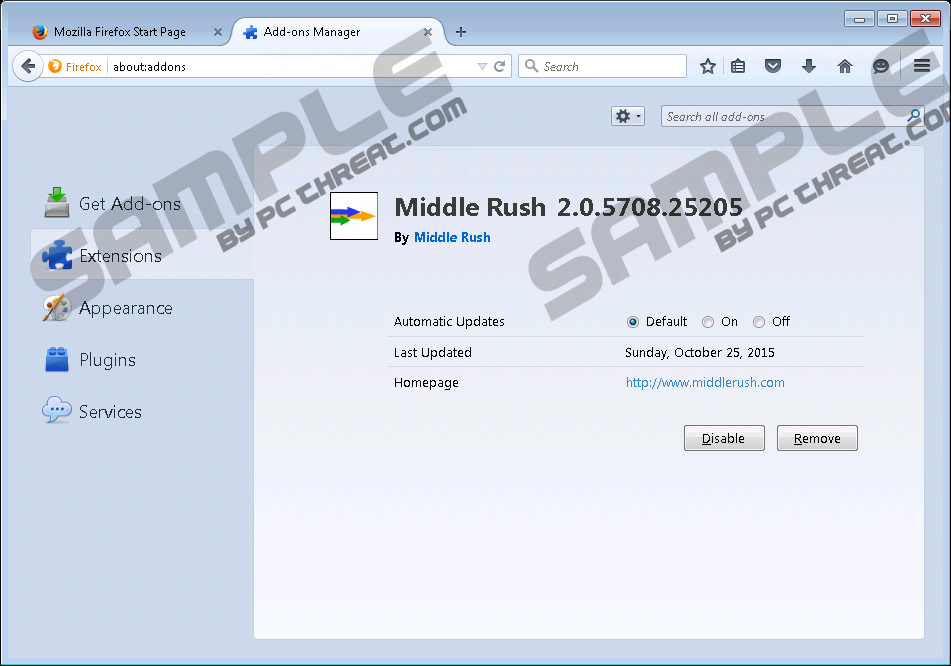Screen dimensions: 951x666
Task: Go to the Firefox home page icon
Action: 845,67
